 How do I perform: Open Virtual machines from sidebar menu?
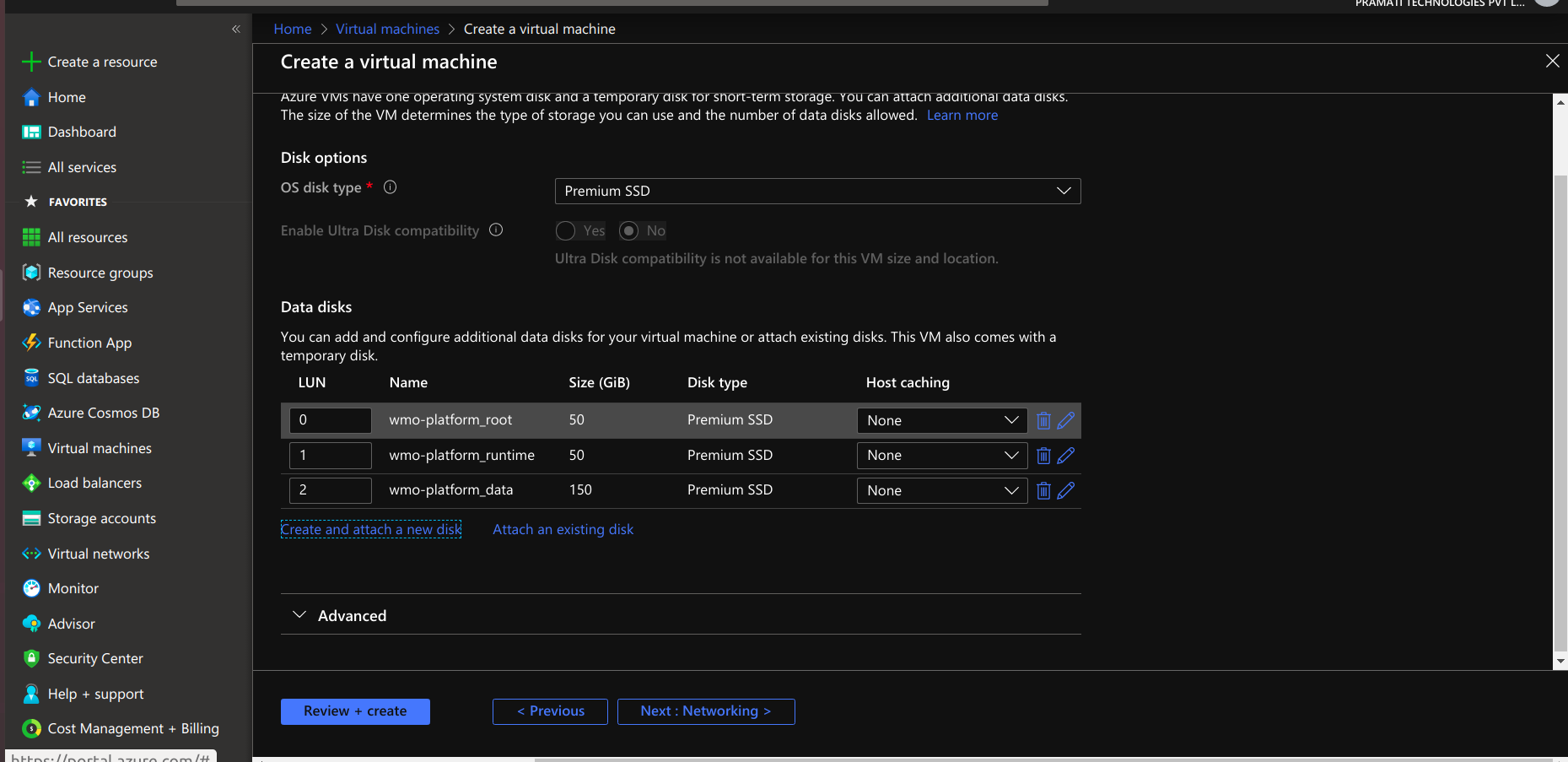tap(100, 448)
